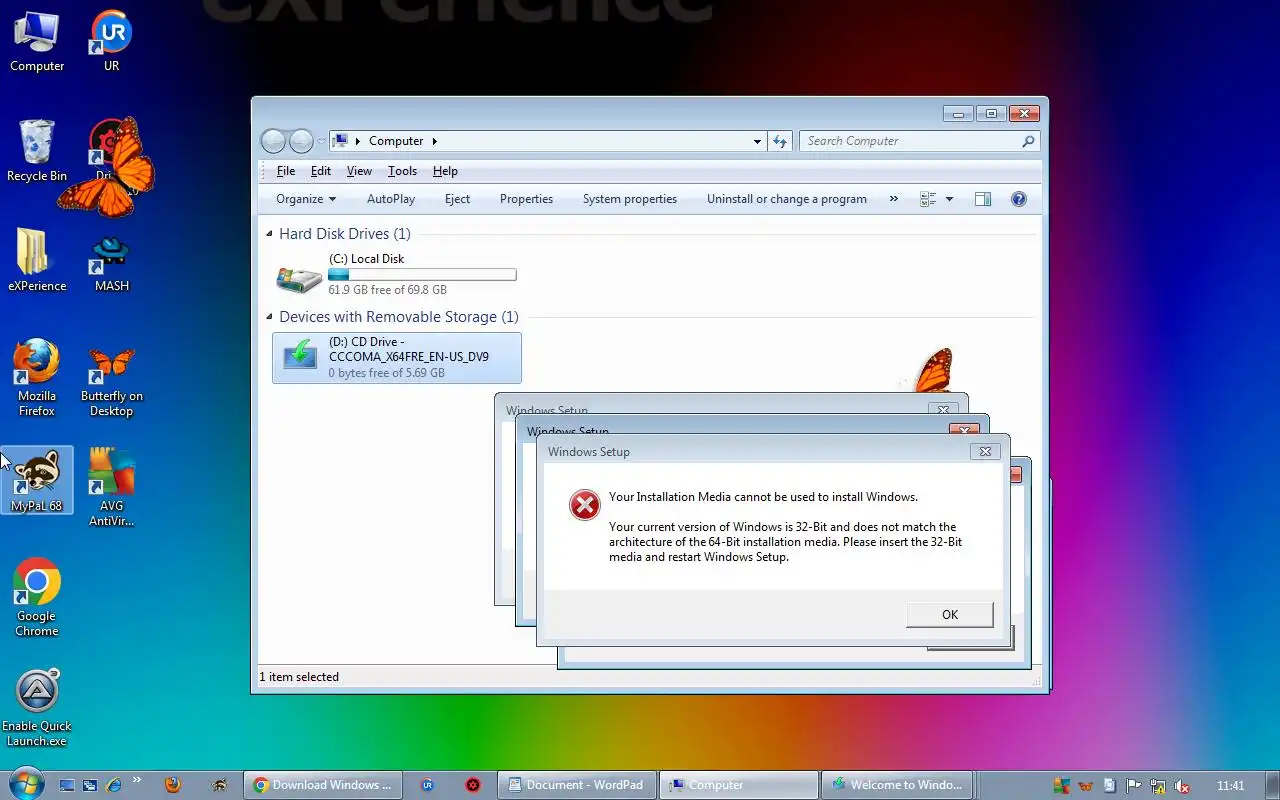1280x800 pixels.
Task: Click AutoPlay in the toolbar
Action: point(391,199)
